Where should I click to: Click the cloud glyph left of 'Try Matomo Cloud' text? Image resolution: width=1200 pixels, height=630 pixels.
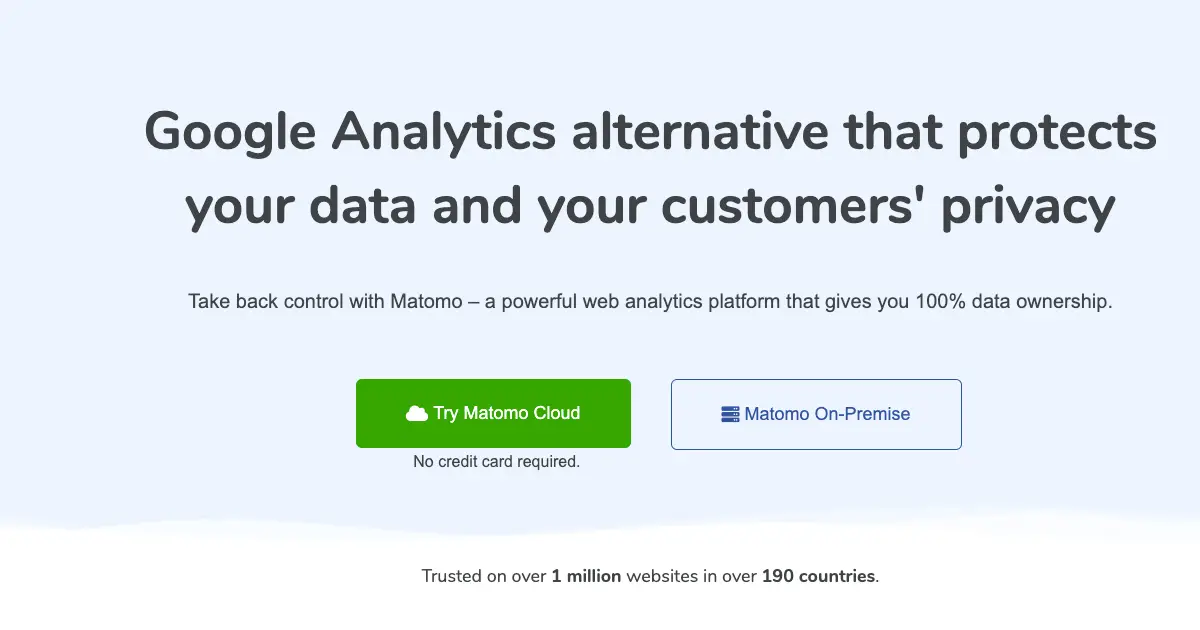click(x=418, y=413)
